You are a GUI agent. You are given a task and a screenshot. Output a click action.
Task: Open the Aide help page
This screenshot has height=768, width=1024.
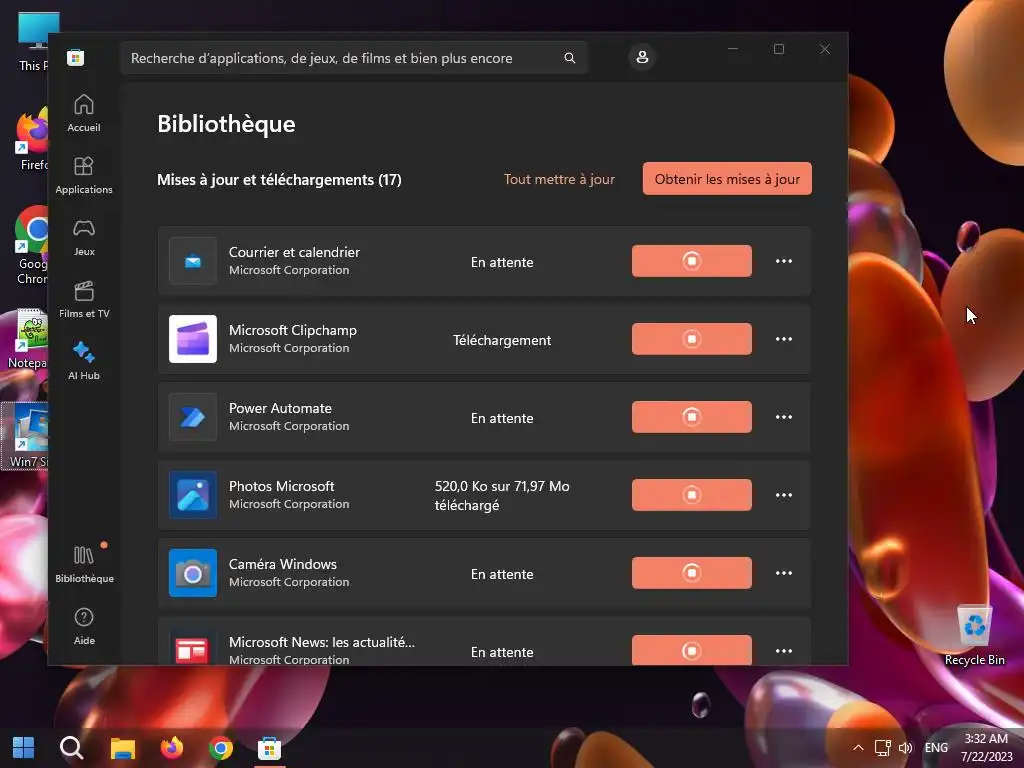point(84,626)
